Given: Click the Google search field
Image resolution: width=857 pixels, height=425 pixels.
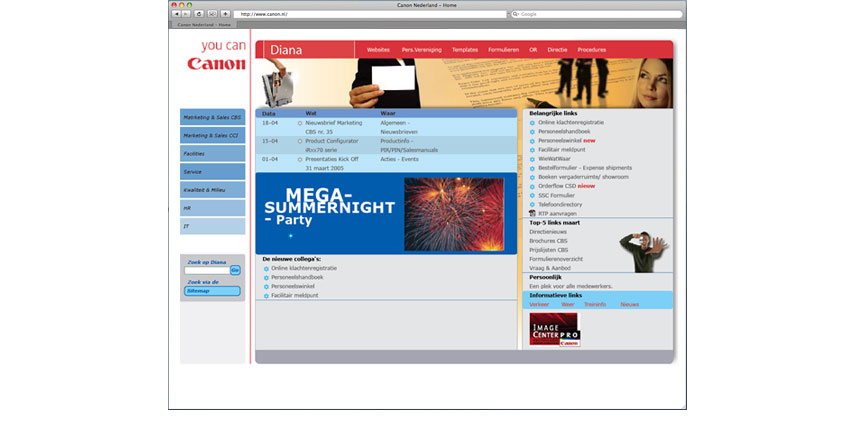Looking at the screenshot, I should point(596,14).
